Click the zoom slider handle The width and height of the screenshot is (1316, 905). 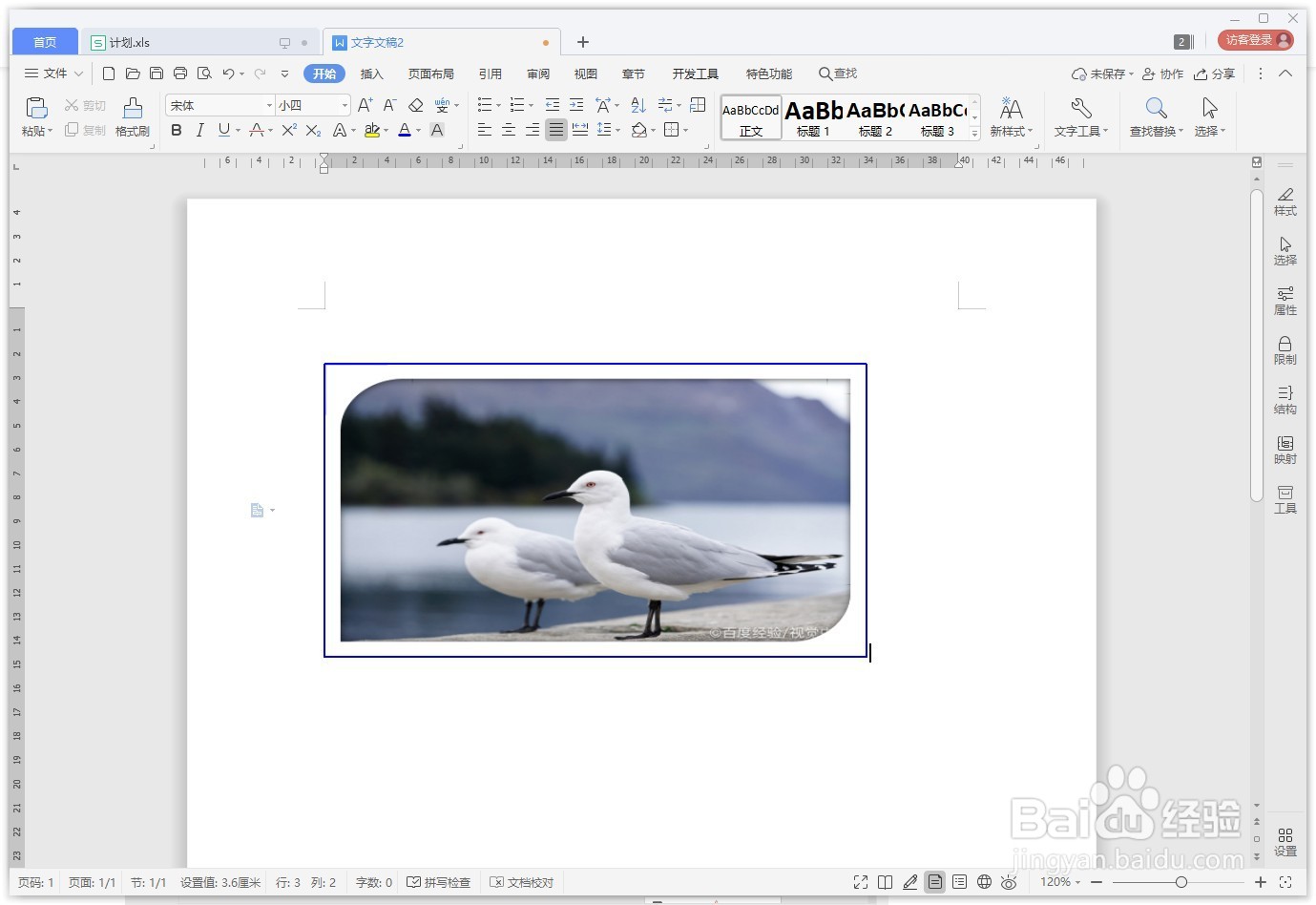[x=1181, y=883]
